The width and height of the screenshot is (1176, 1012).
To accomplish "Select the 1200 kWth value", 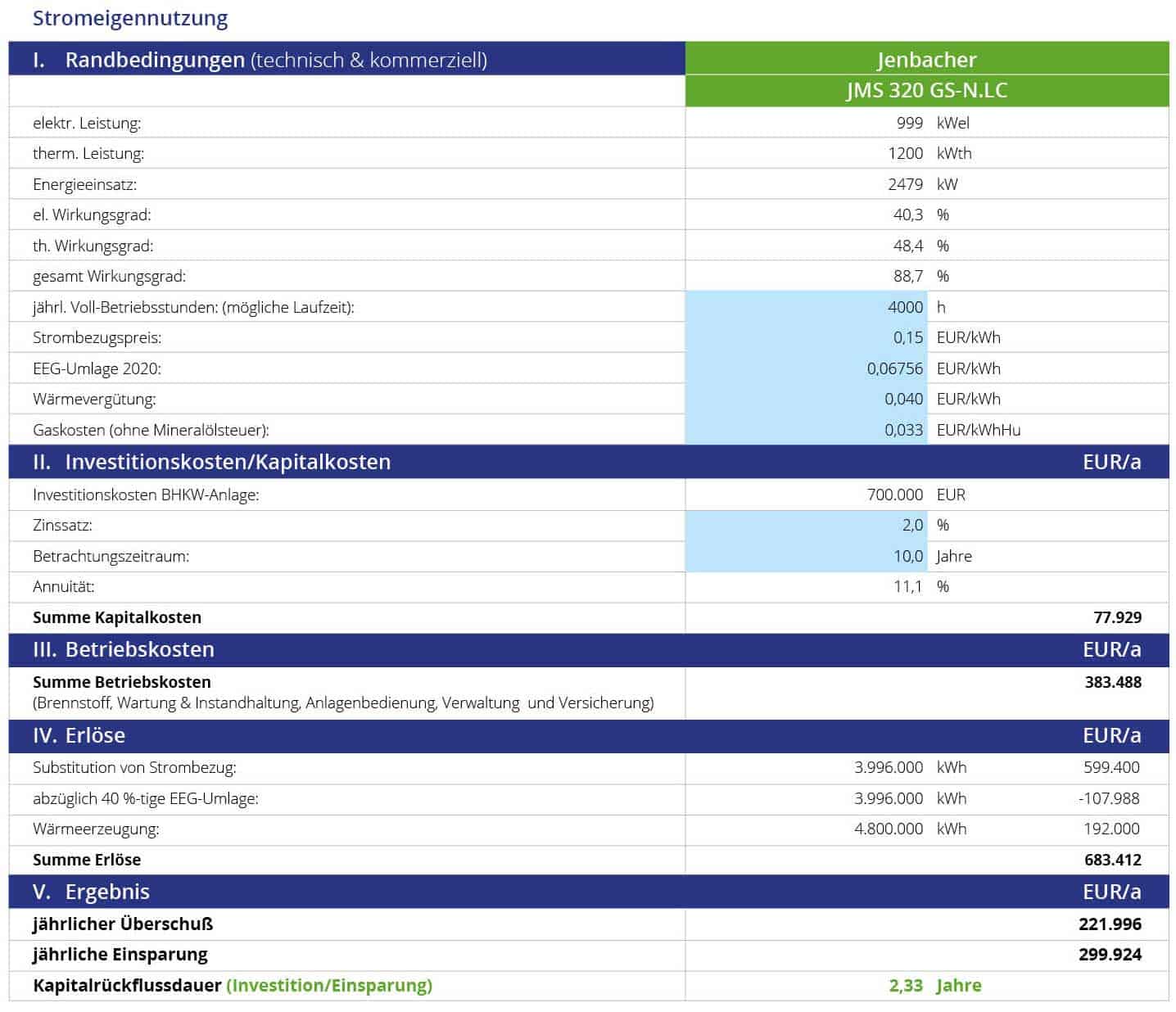I will 930,153.
